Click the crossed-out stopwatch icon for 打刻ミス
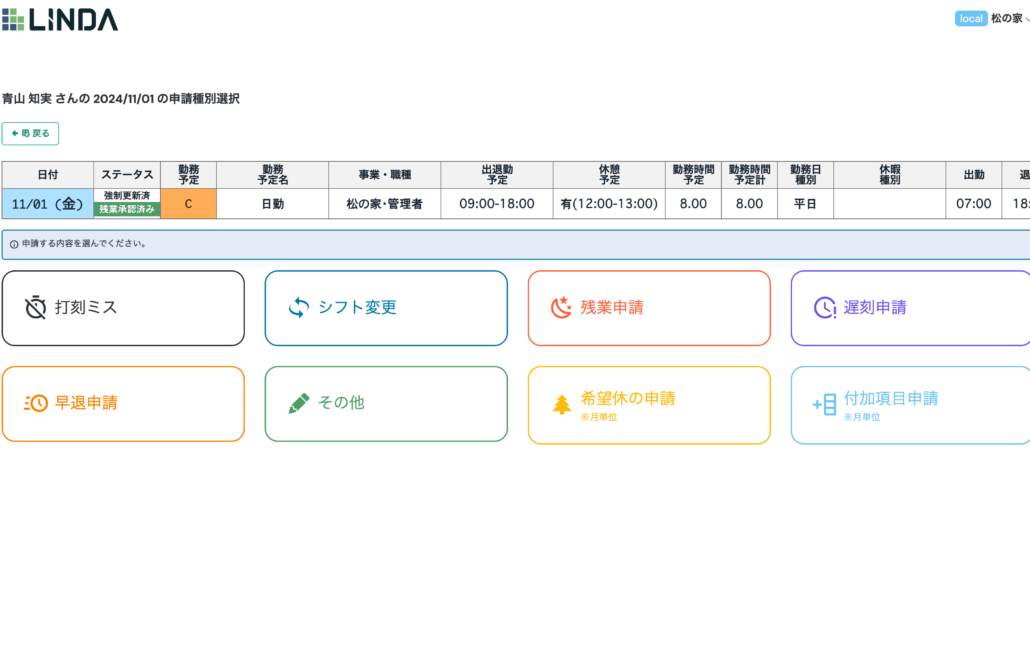The image size is (1030, 660). [x=35, y=307]
